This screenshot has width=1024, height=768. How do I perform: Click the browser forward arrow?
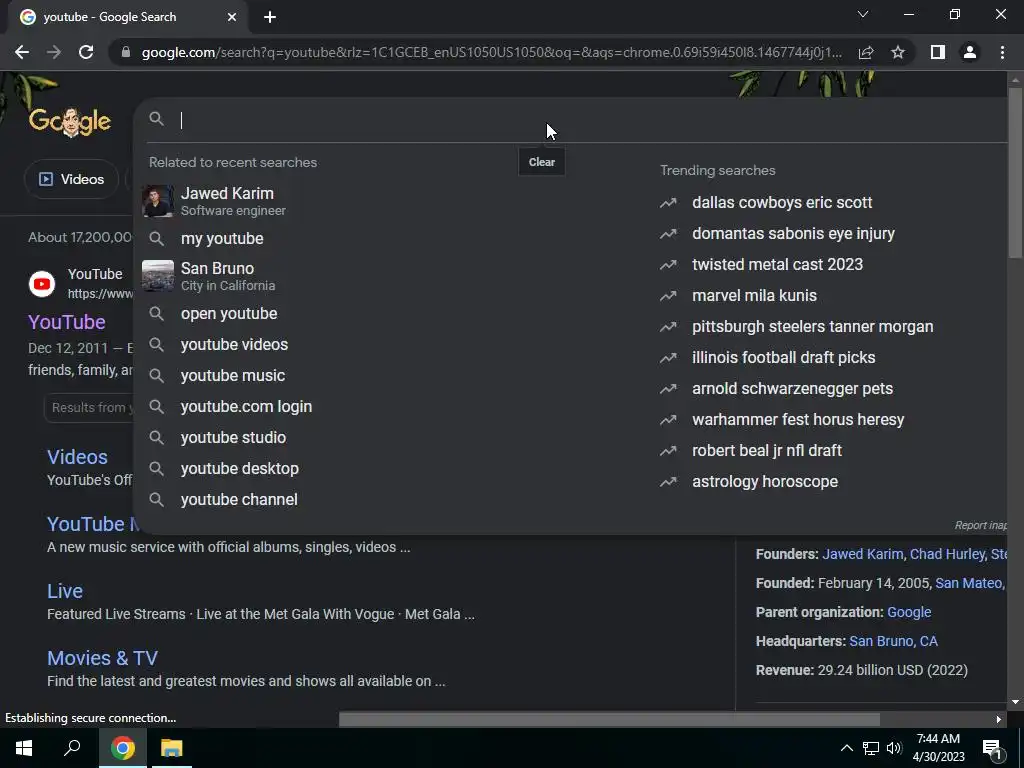[x=54, y=52]
